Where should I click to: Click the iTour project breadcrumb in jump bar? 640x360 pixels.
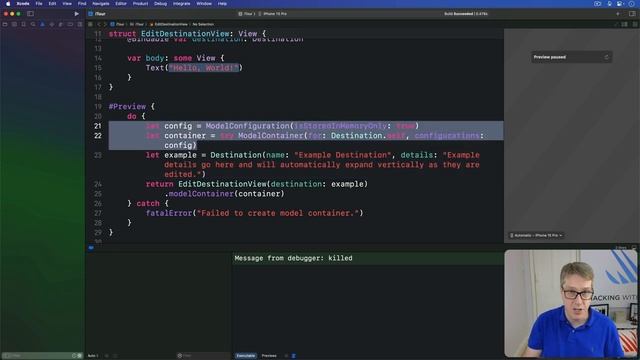pyautogui.click(x=118, y=24)
